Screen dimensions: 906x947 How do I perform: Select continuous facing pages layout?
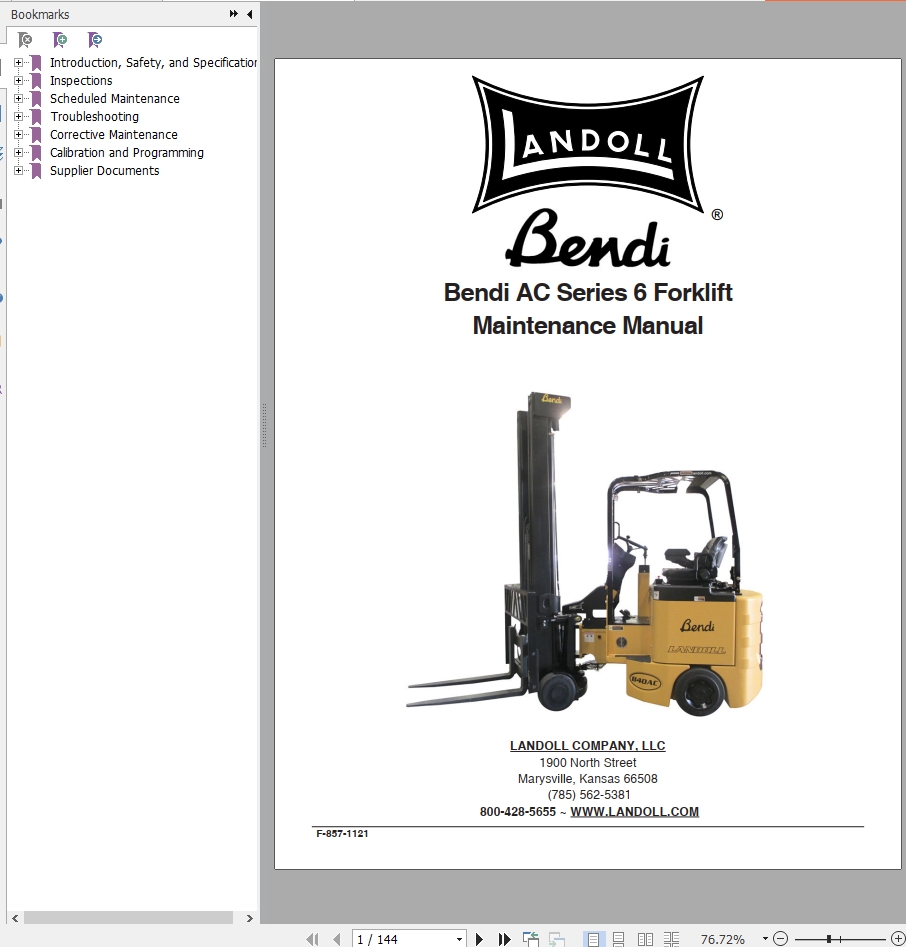tap(671, 939)
